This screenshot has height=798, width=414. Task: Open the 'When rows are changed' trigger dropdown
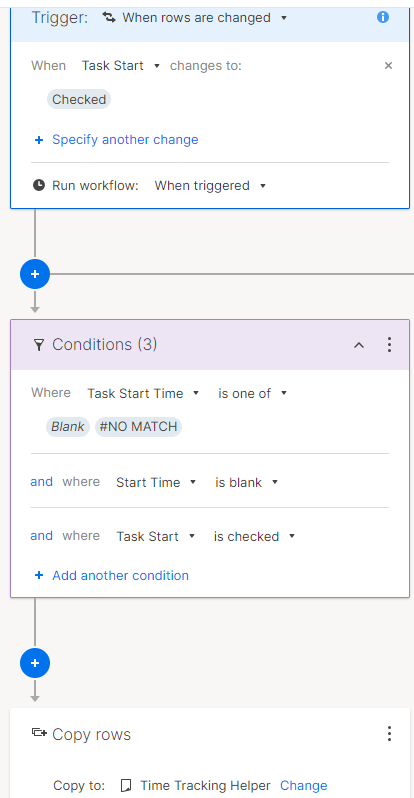coord(195,18)
